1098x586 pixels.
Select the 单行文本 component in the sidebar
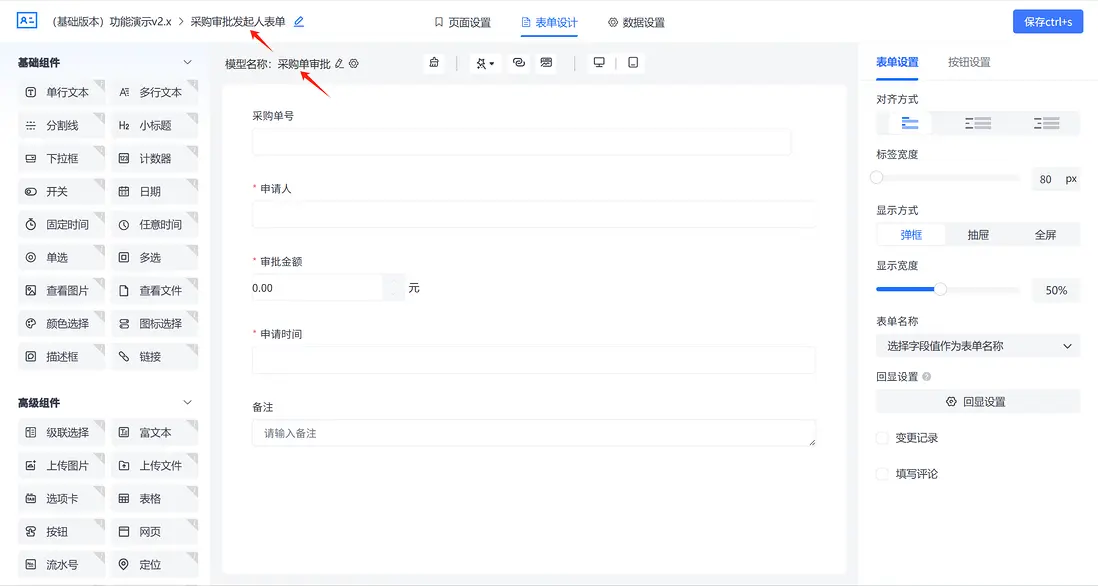click(61, 92)
